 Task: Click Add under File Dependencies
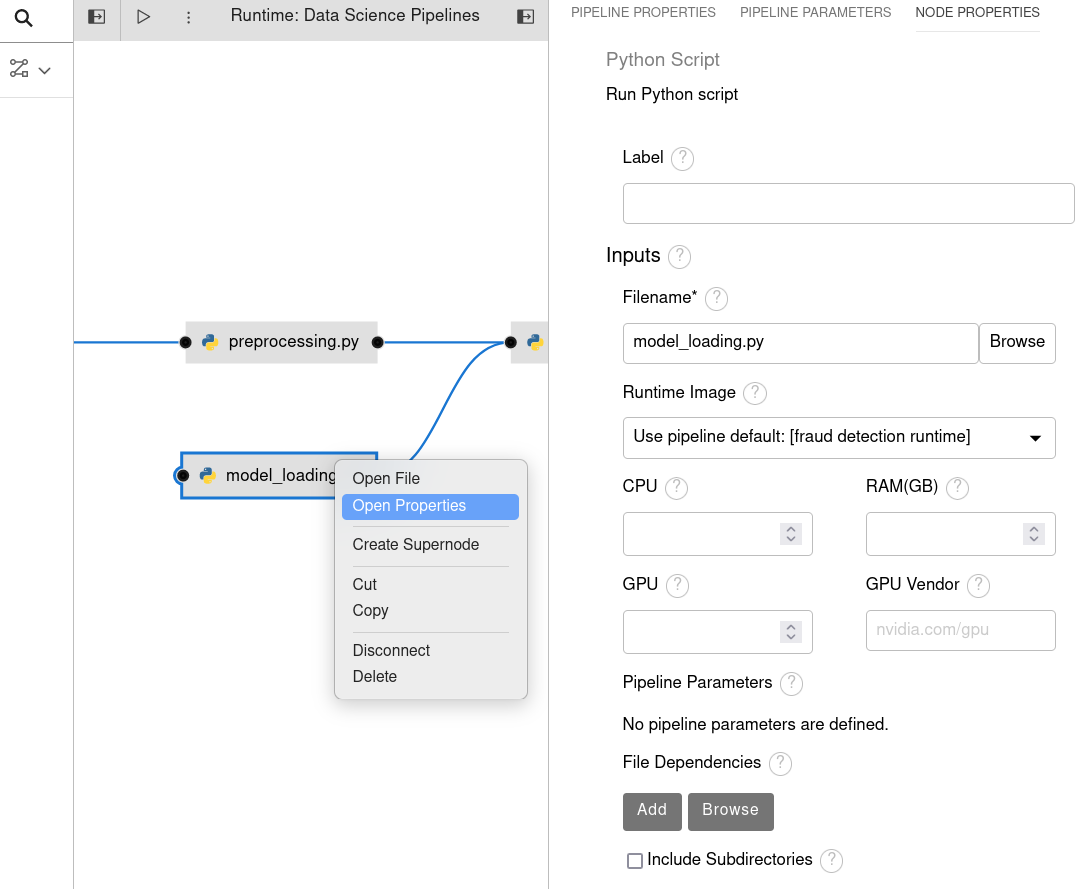[652, 812]
